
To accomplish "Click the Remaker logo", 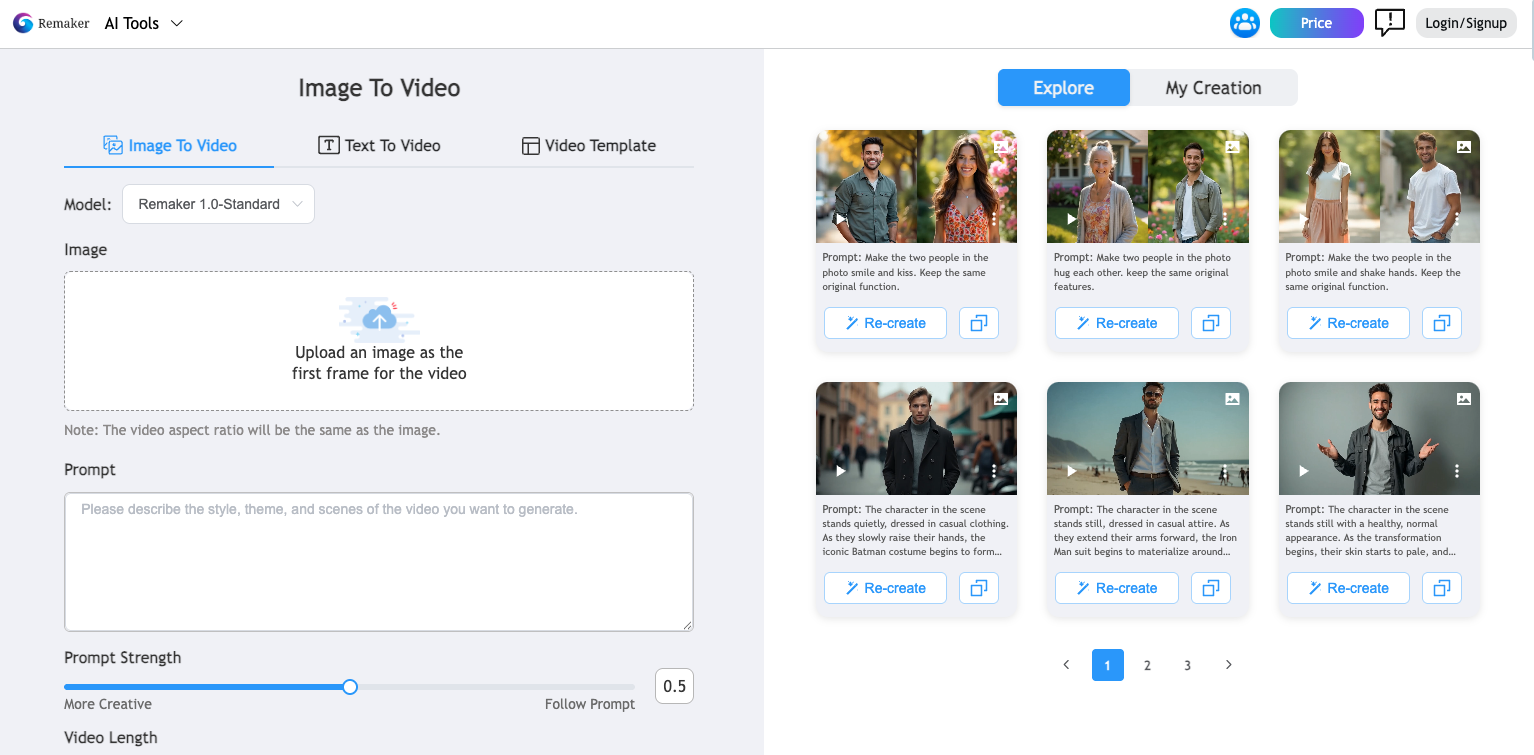I will coord(50,22).
